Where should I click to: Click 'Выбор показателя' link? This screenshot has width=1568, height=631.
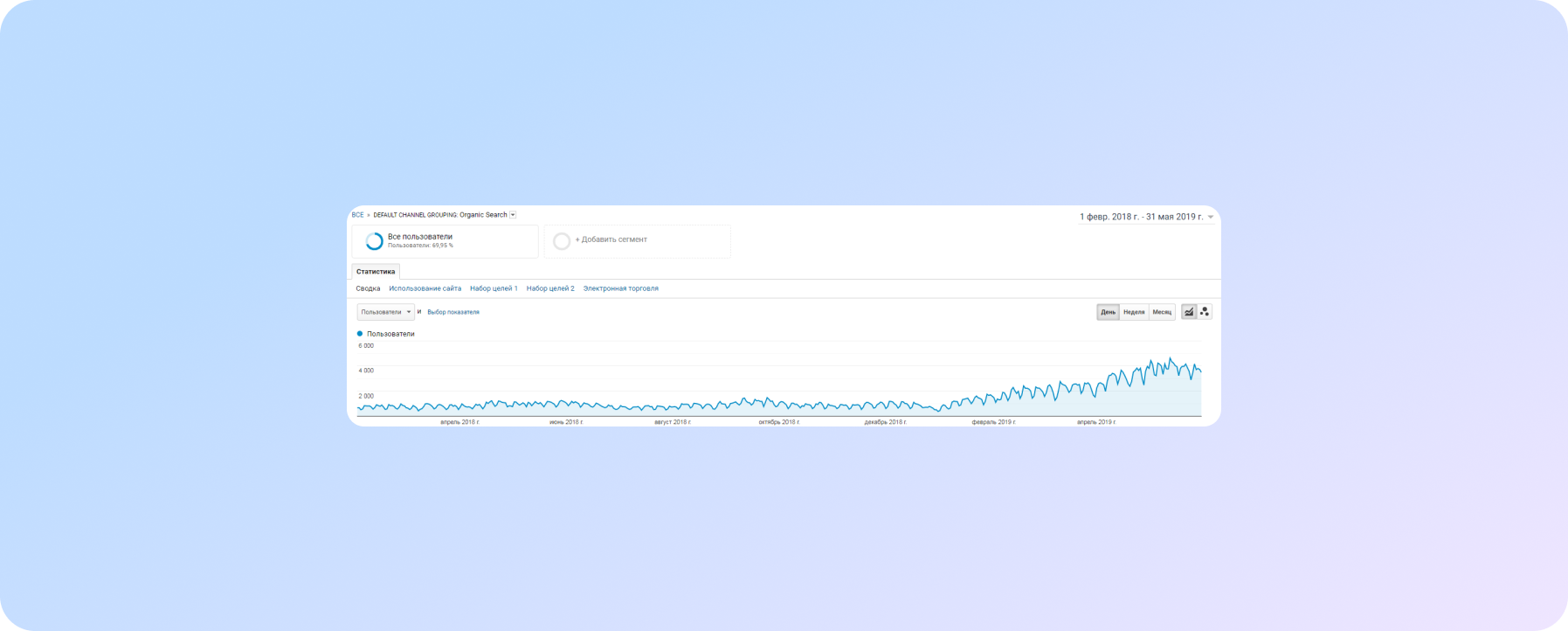pos(453,312)
